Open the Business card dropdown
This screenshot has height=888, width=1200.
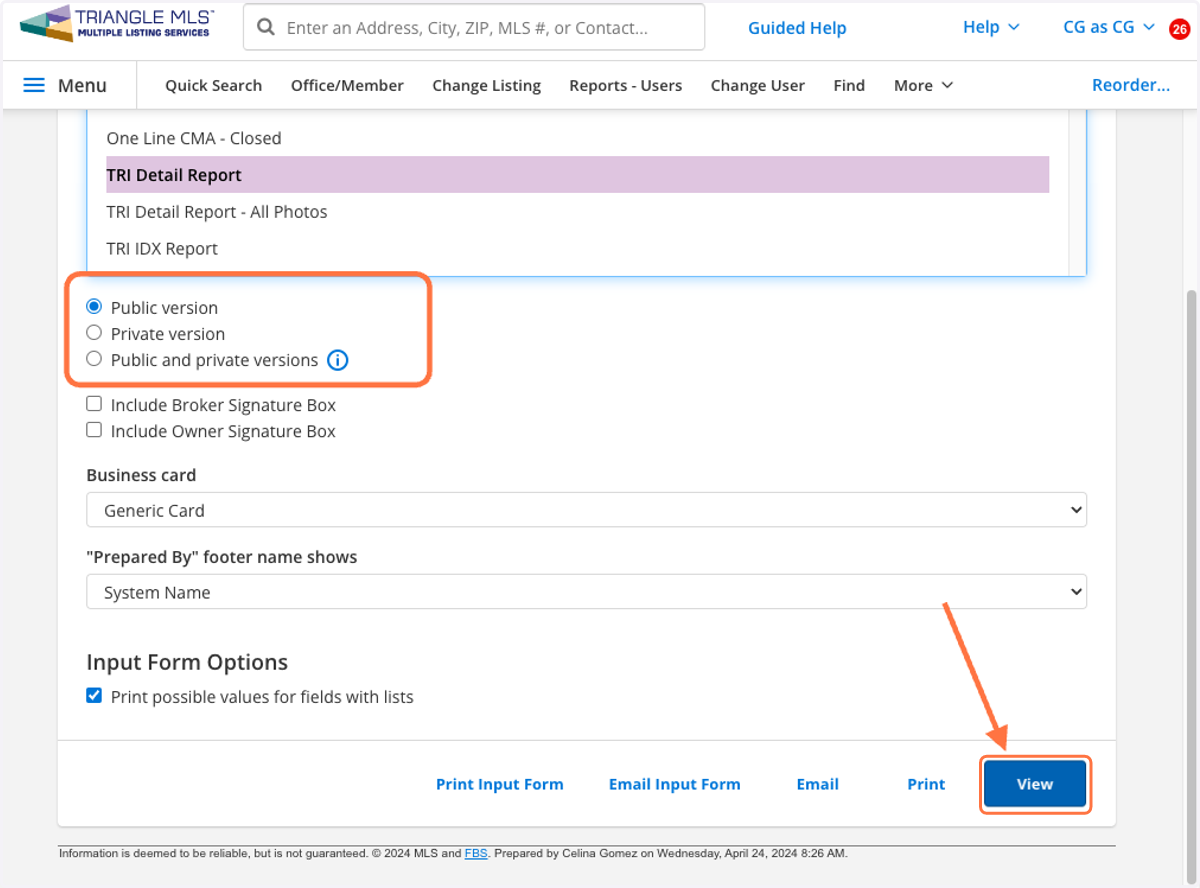click(586, 510)
